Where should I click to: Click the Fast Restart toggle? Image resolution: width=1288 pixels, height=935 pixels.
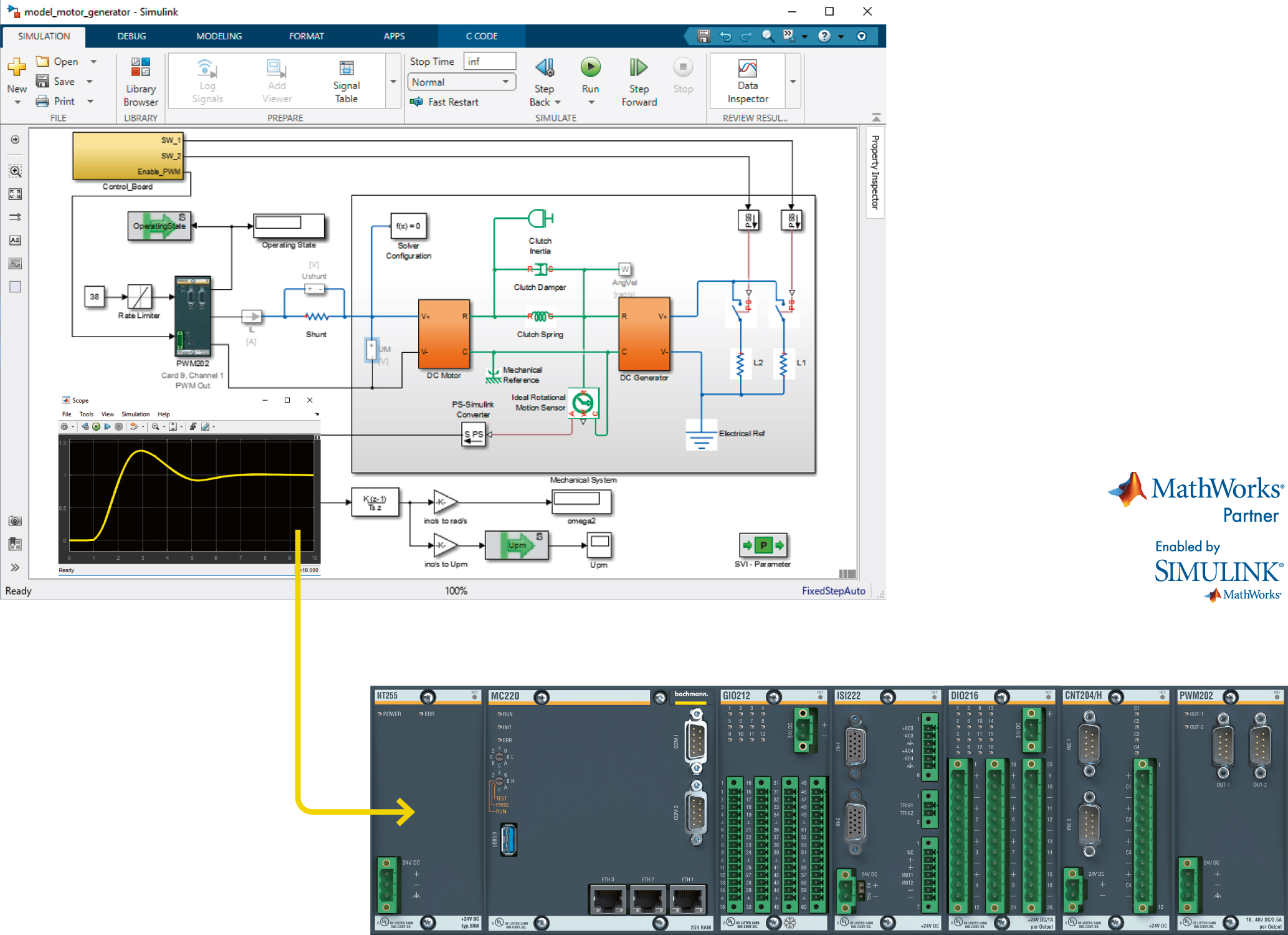click(445, 102)
